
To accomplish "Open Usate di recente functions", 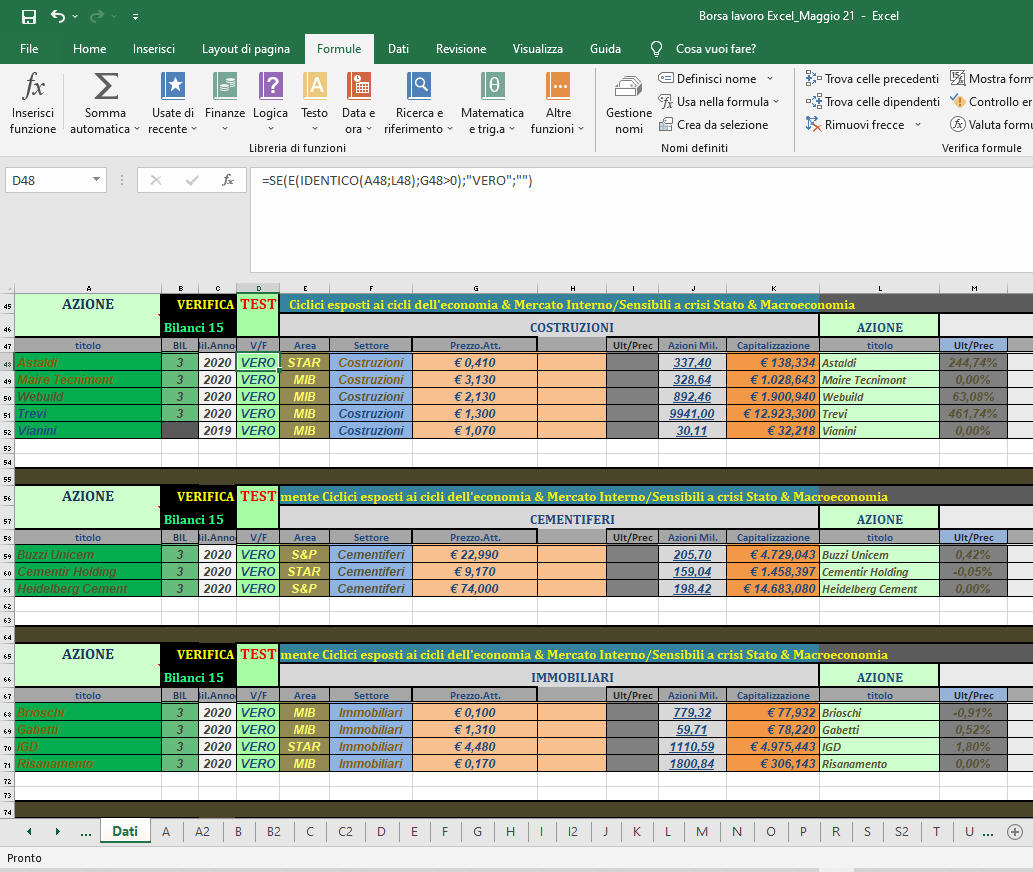I will (x=173, y=103).
